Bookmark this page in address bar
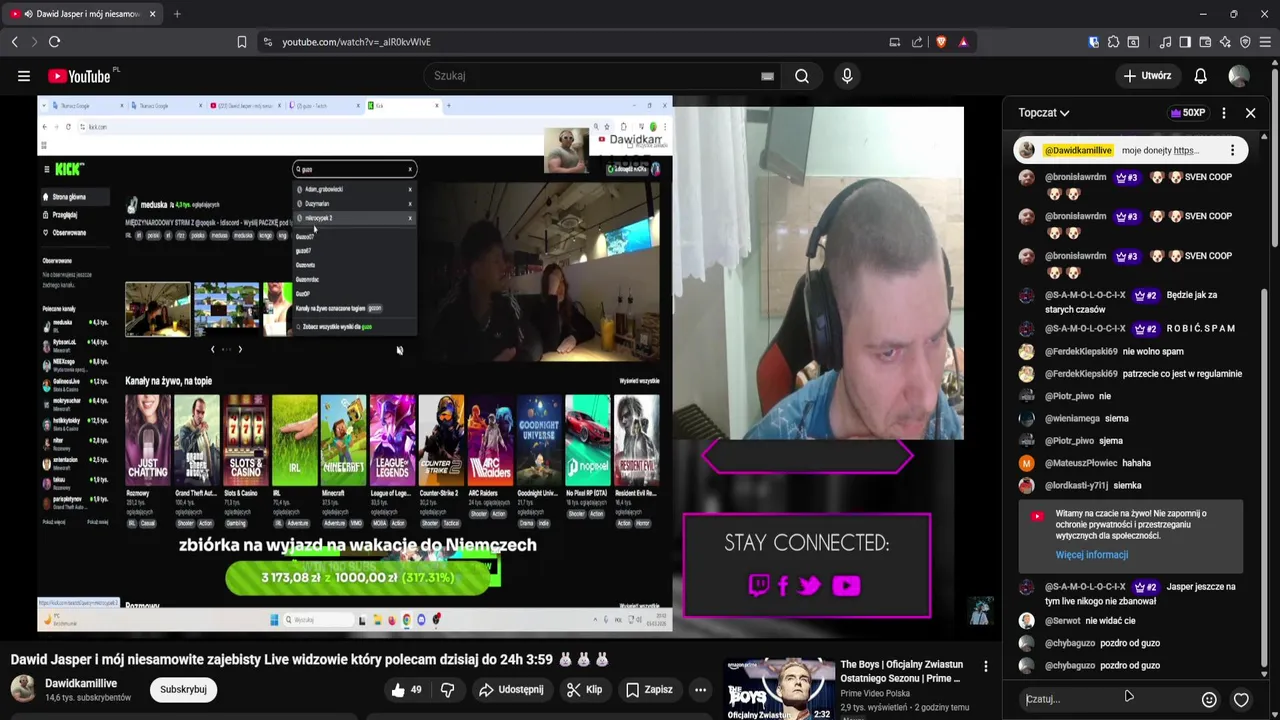This screenshot has height=720, width=1280. [241, 42]
